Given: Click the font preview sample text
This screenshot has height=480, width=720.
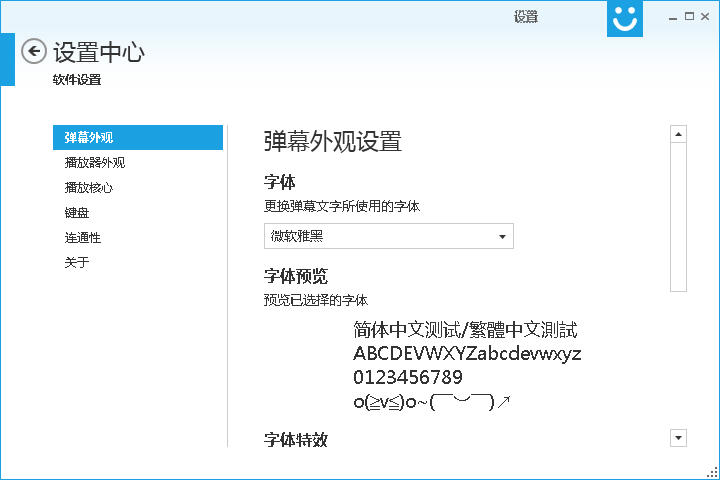Looking at the screenshot, I should click(466, 366).
